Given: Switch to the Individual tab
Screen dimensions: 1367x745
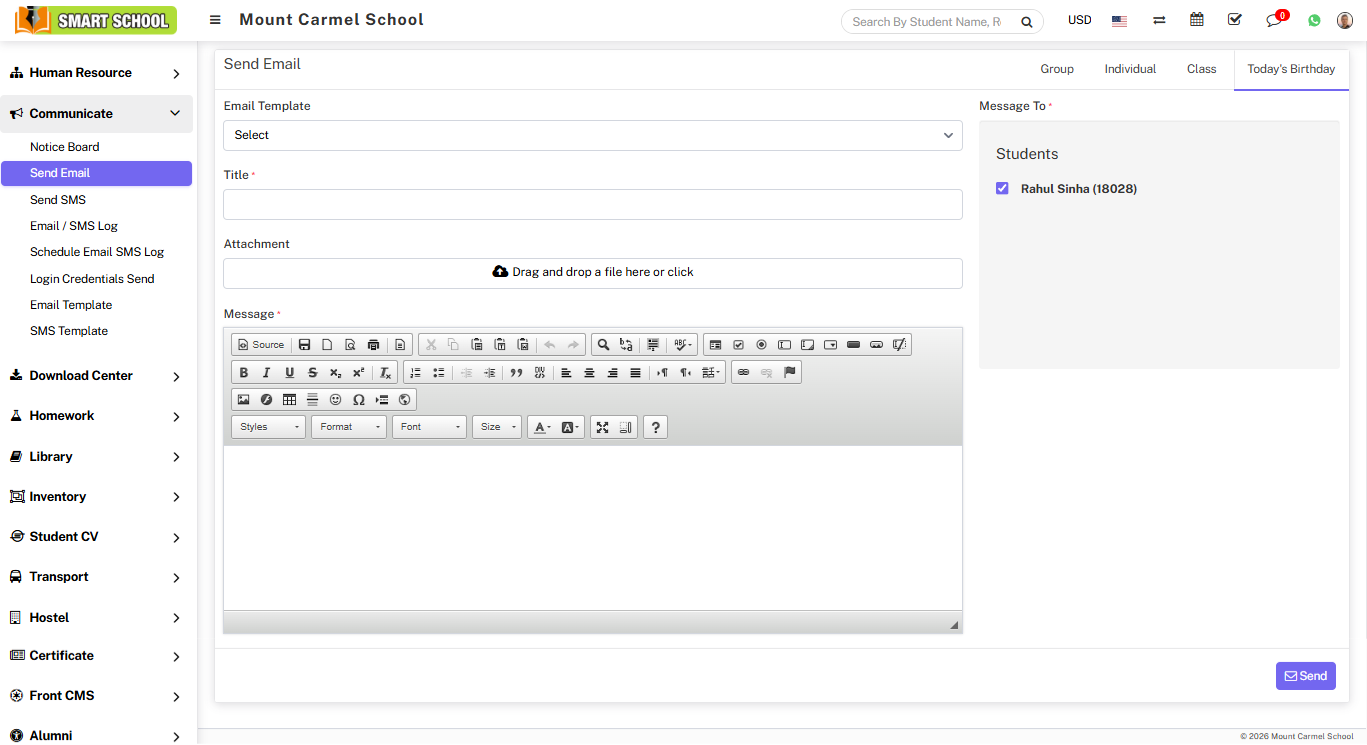Looking at the screenshot, I should [x=1130, y=69].
